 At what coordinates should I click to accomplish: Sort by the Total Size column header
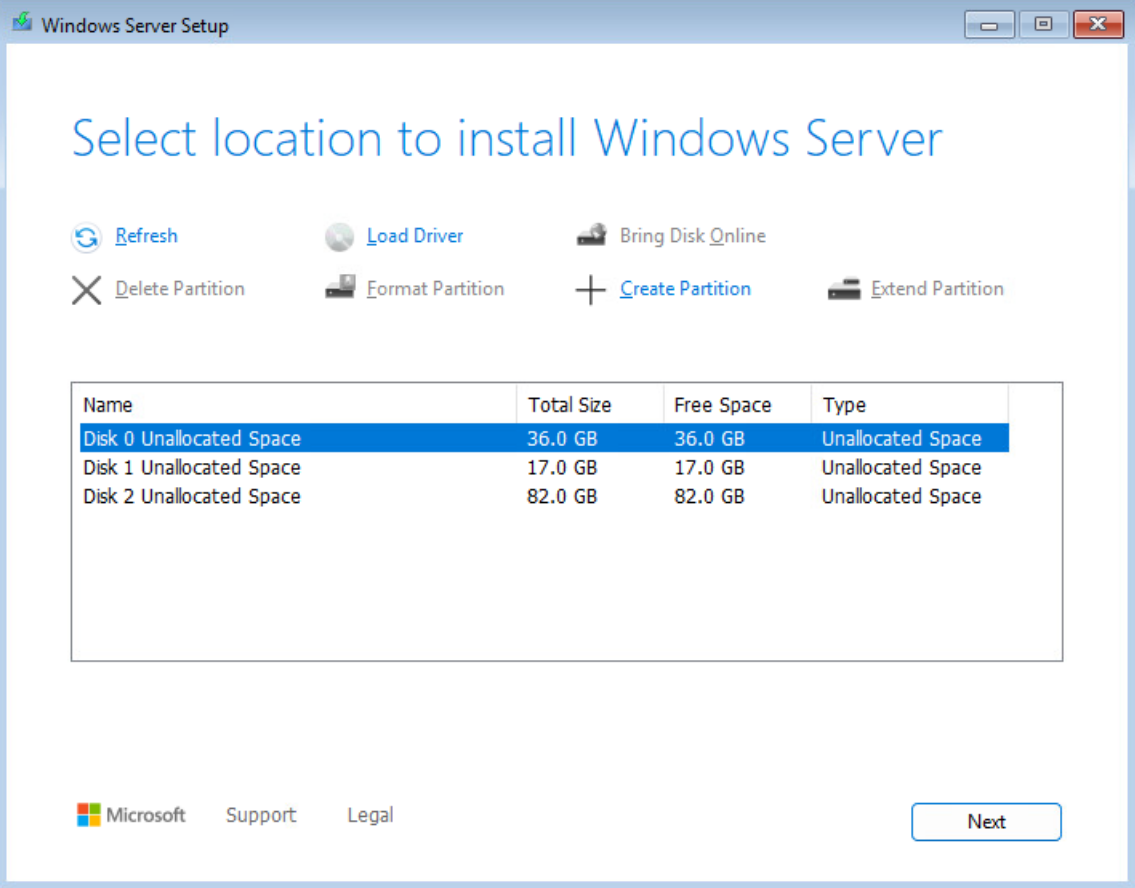pyautogui.click(x=590, y=405)
